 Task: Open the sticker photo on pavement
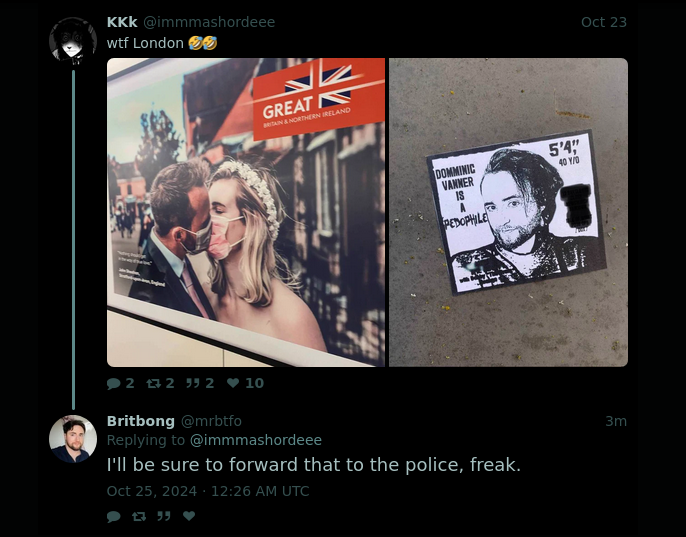click(508, 212)
